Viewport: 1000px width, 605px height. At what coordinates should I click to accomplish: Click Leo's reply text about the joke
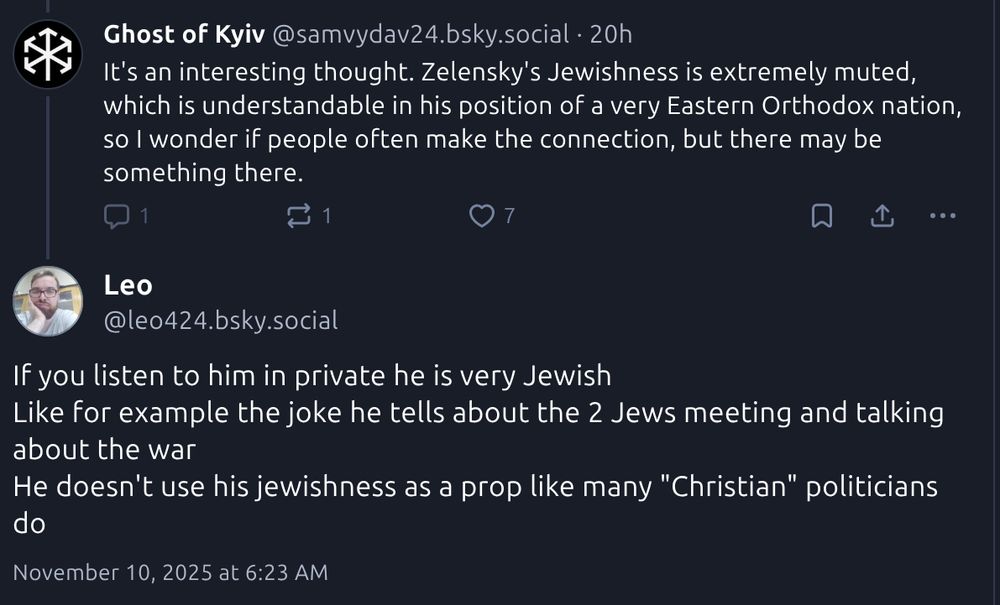(480, 431)
